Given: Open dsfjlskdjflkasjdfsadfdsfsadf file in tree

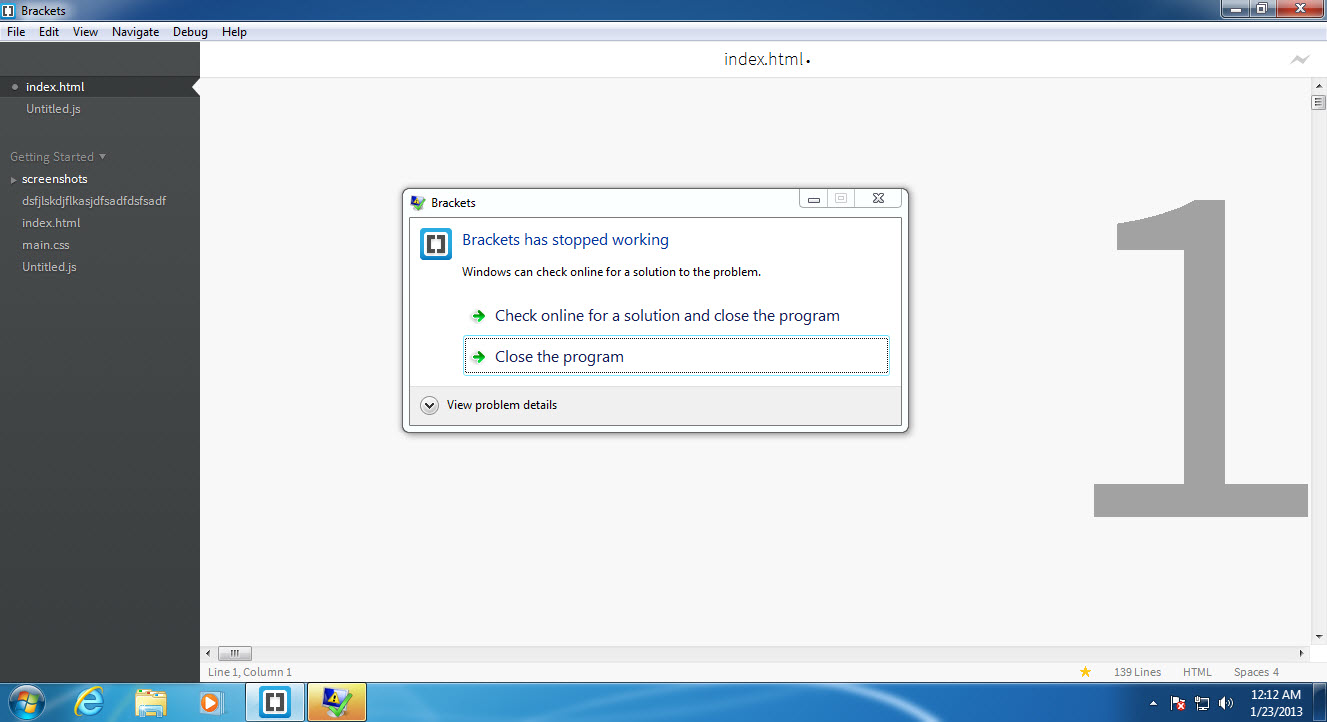Looking at the screenshot, I should coord(94,201).
